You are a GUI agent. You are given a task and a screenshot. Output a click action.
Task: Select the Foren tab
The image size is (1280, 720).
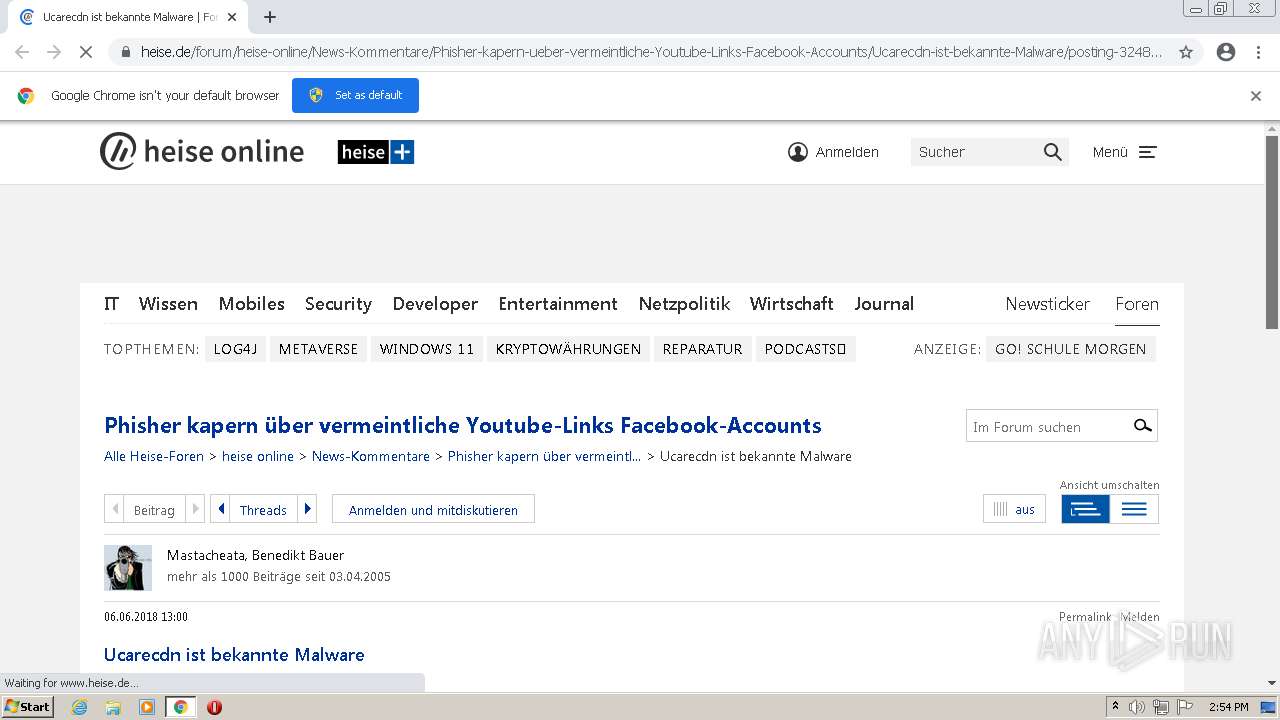(1137, 304)
